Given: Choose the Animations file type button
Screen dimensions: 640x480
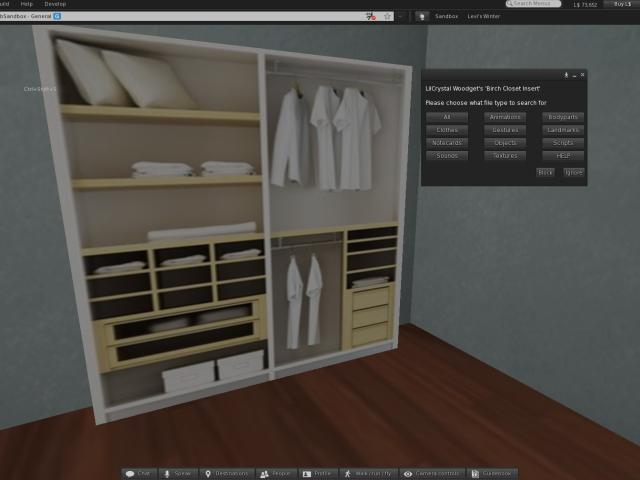Looking at the screenshot, I should click(x=505, y=117).
